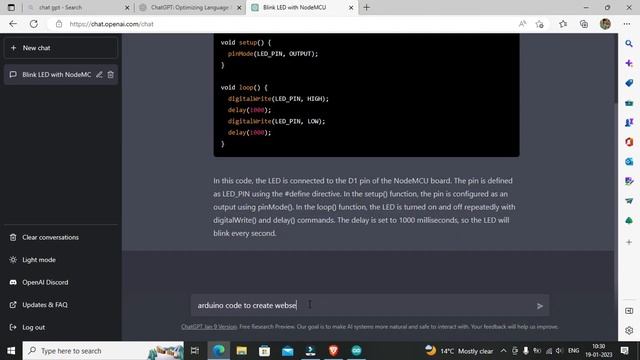This screenshot has height=360, width=640.
Task: Activate Read aloud icon
Action: [522, 24]
